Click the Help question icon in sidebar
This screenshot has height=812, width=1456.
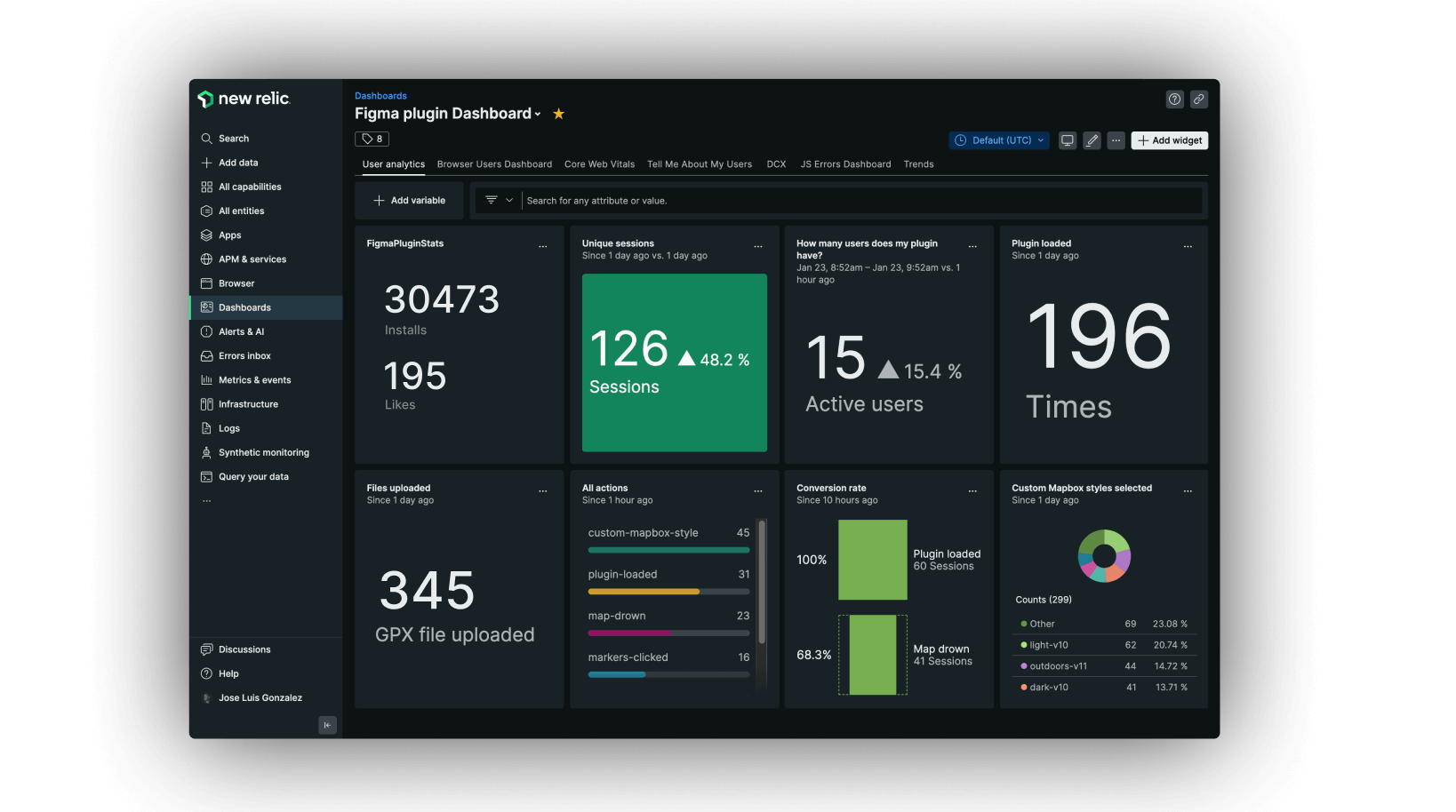pos(206,673)
